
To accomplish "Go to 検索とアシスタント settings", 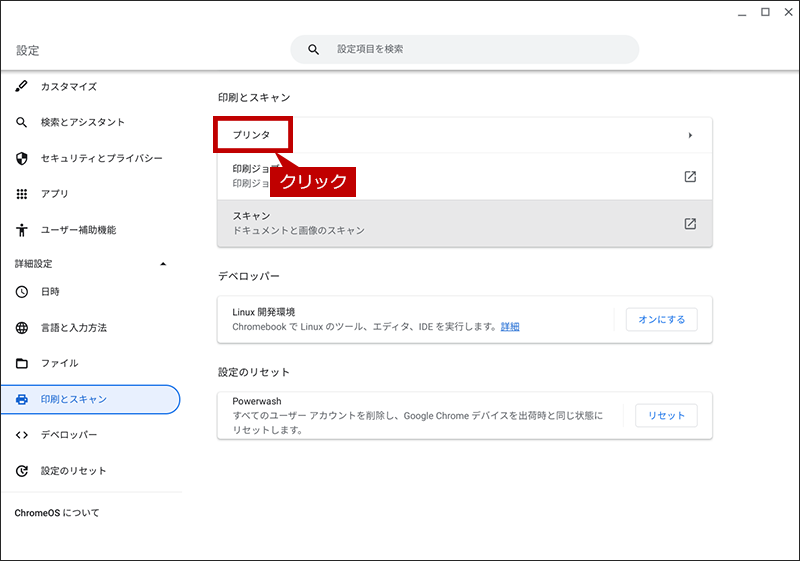I will (83, 122).
